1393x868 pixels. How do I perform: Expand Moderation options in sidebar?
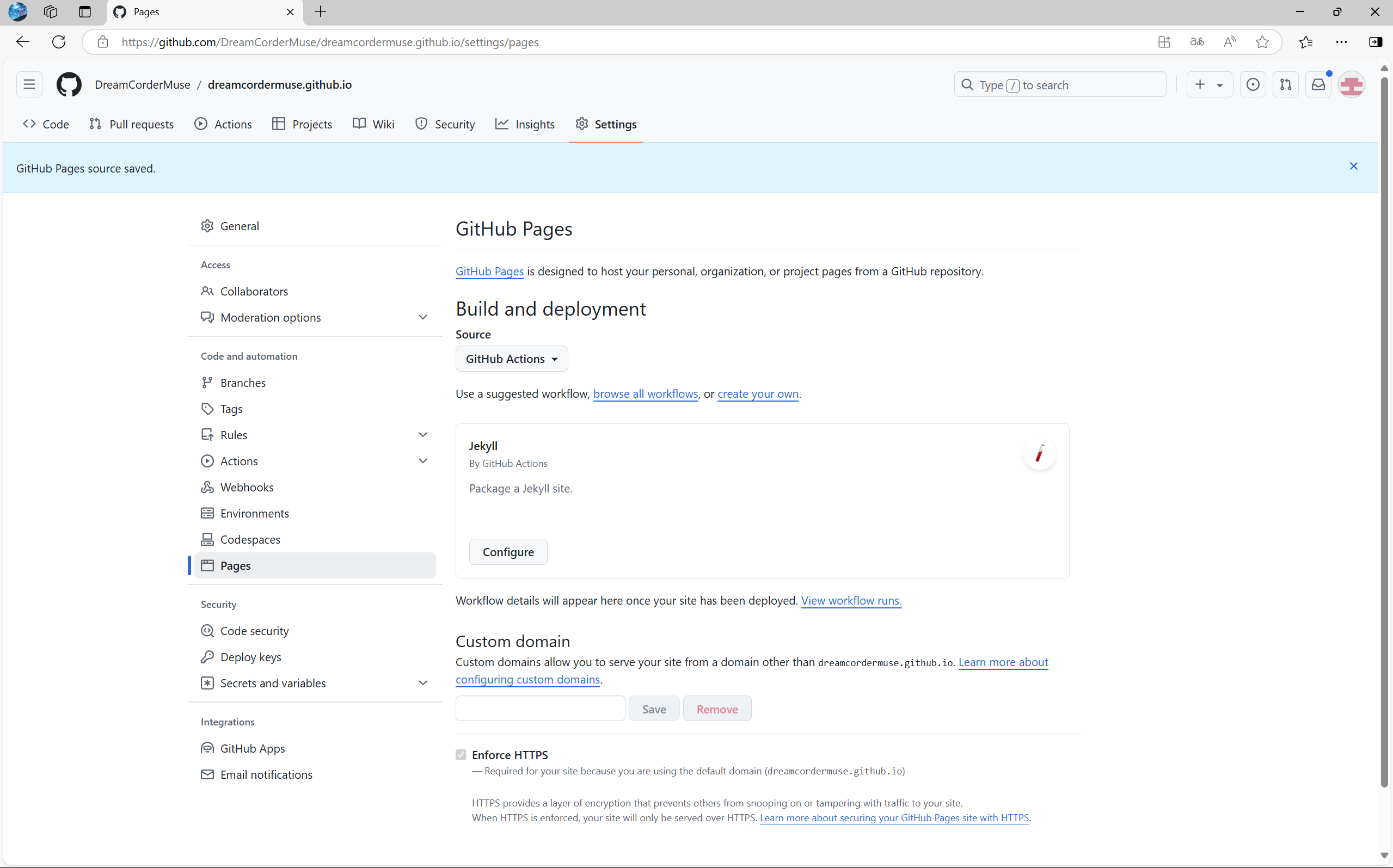point(422,317)
